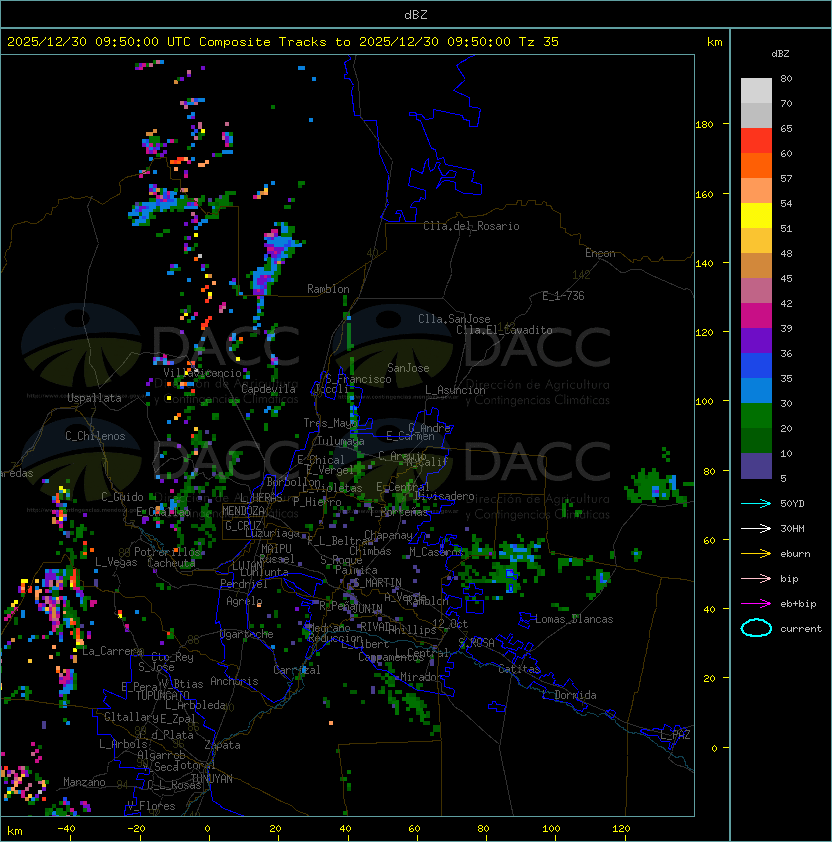The width and height of the screenshot is (832, 842).
Task: Select the yellow eburn arrow symbol
Action: 756,553
